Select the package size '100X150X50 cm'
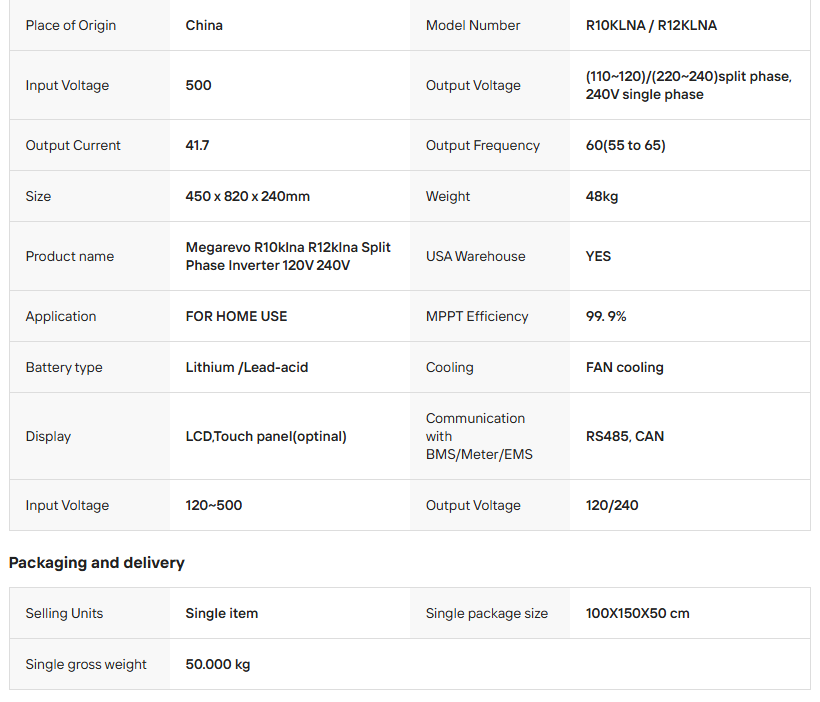Screen dimensions: 820x702 (x=638, y=613)
